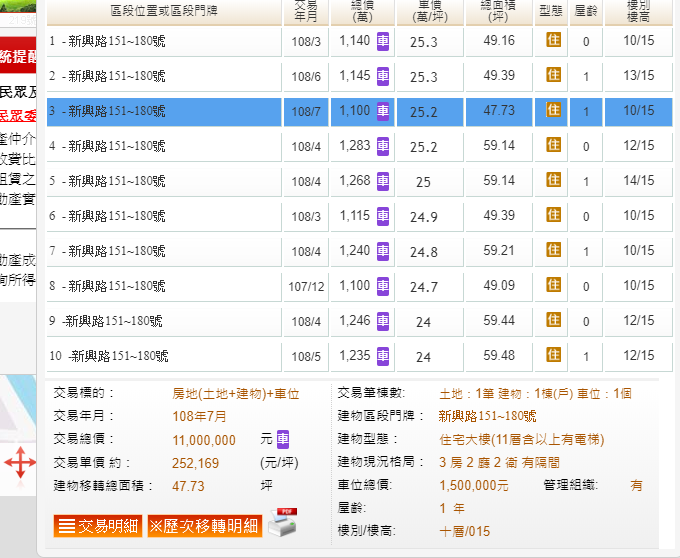Image resolution: width=680 pixels, height=558 pixels.
Task: Click 住 type icon in row 7
Action: (x=553, y=250)
